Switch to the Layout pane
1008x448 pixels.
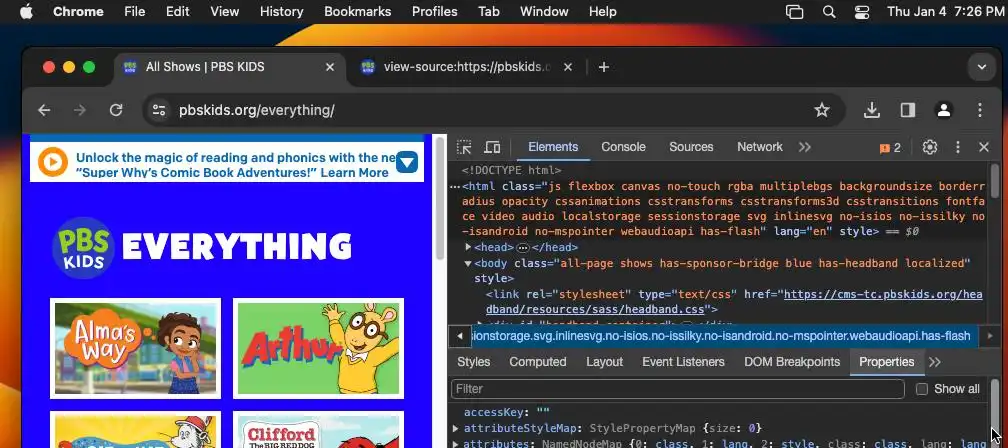(604, 362)
